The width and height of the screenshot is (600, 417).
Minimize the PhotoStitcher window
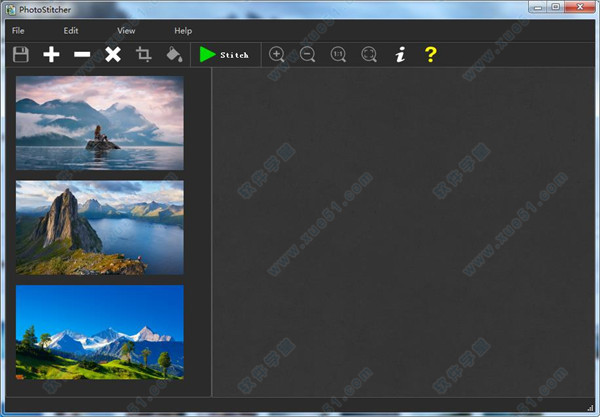(x=538, y=7)
